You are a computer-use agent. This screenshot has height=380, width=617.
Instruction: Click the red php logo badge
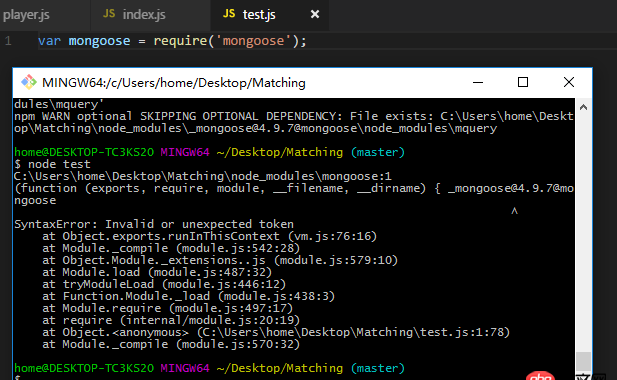coord(540,376)
